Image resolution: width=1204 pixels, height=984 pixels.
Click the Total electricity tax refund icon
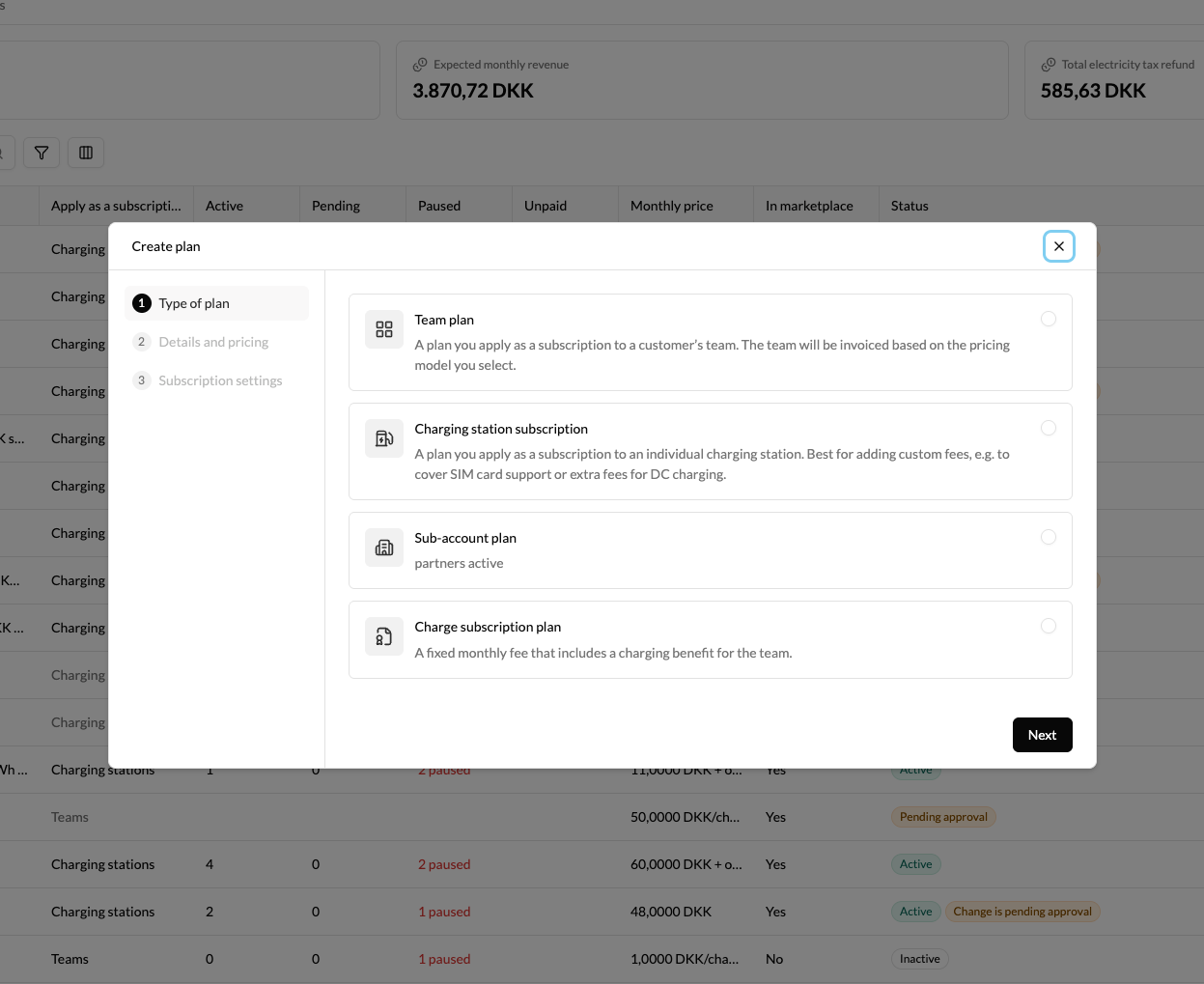pos(1049,65)
